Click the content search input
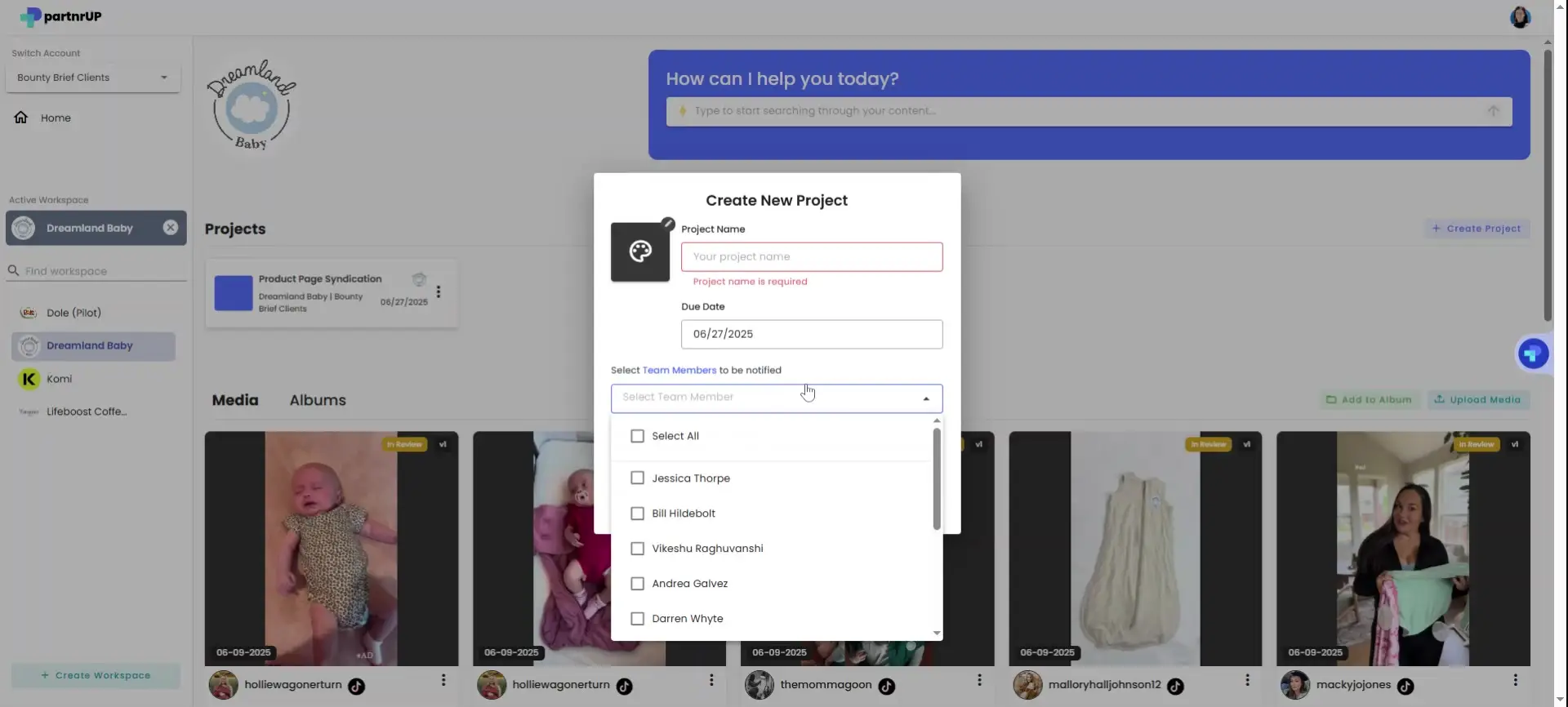Screen dimensions: 1568x707 1089,111
